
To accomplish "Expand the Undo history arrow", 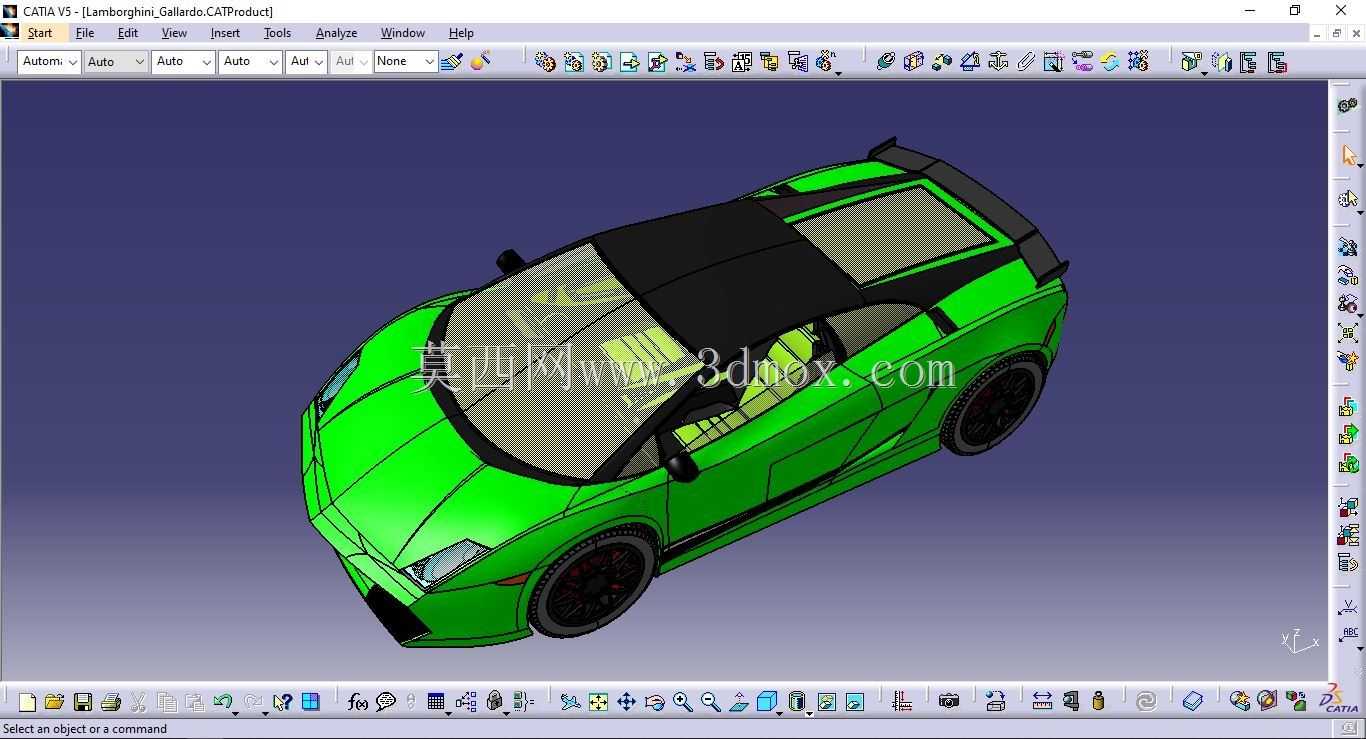I will pyautogui.click(x=235, y=712).
